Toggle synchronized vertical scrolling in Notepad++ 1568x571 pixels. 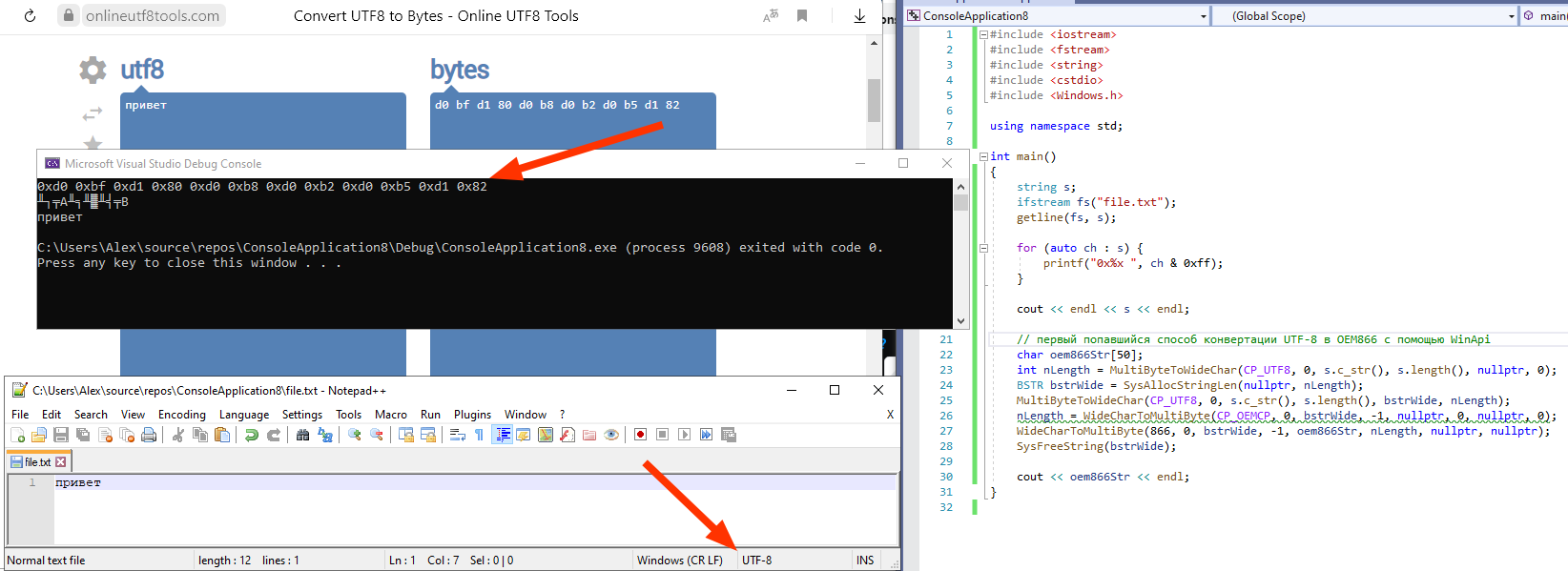tap(405, 435)
